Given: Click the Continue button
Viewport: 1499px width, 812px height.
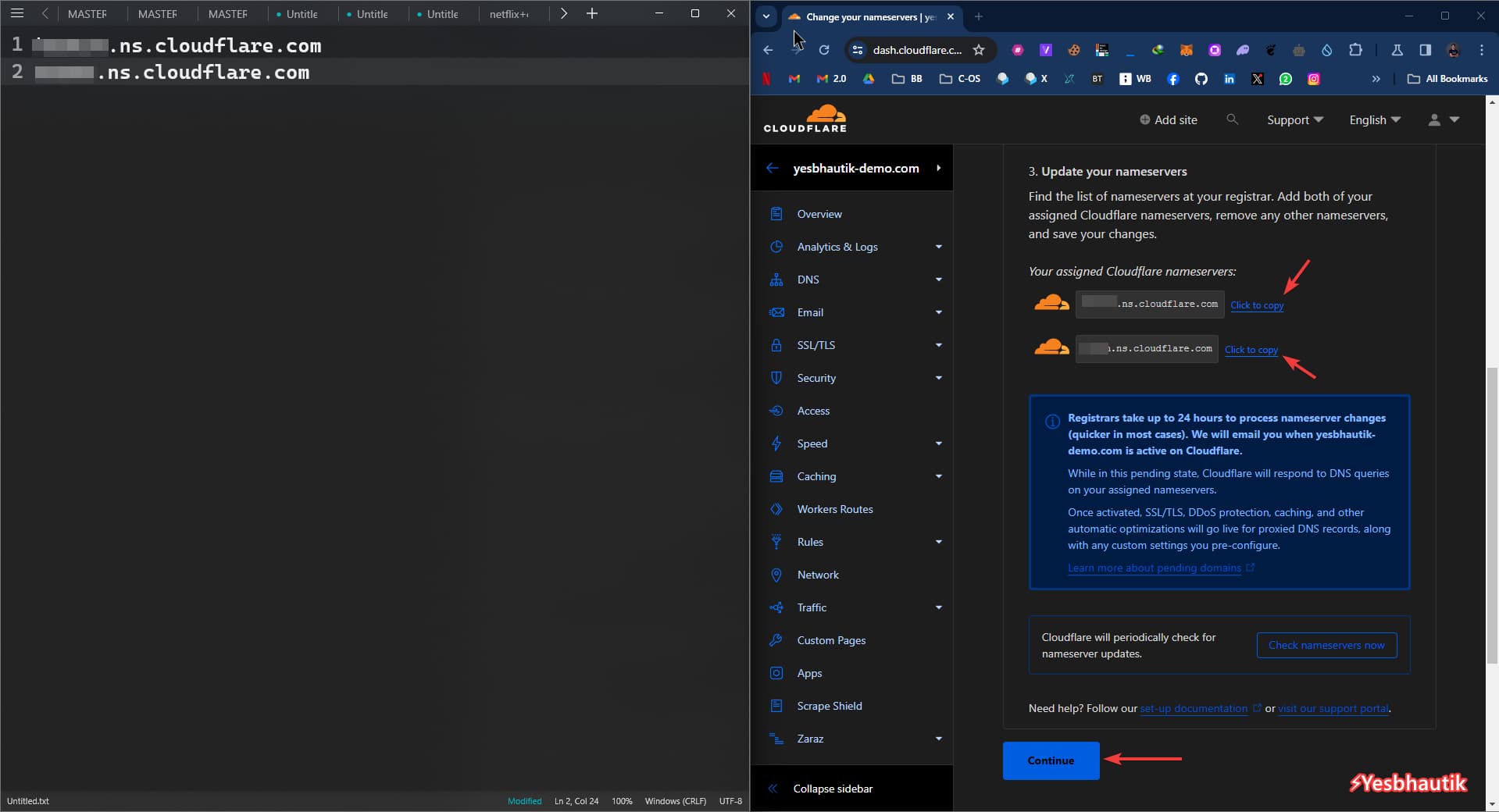Looking at the screenshot, I should tap(1051, 760).
